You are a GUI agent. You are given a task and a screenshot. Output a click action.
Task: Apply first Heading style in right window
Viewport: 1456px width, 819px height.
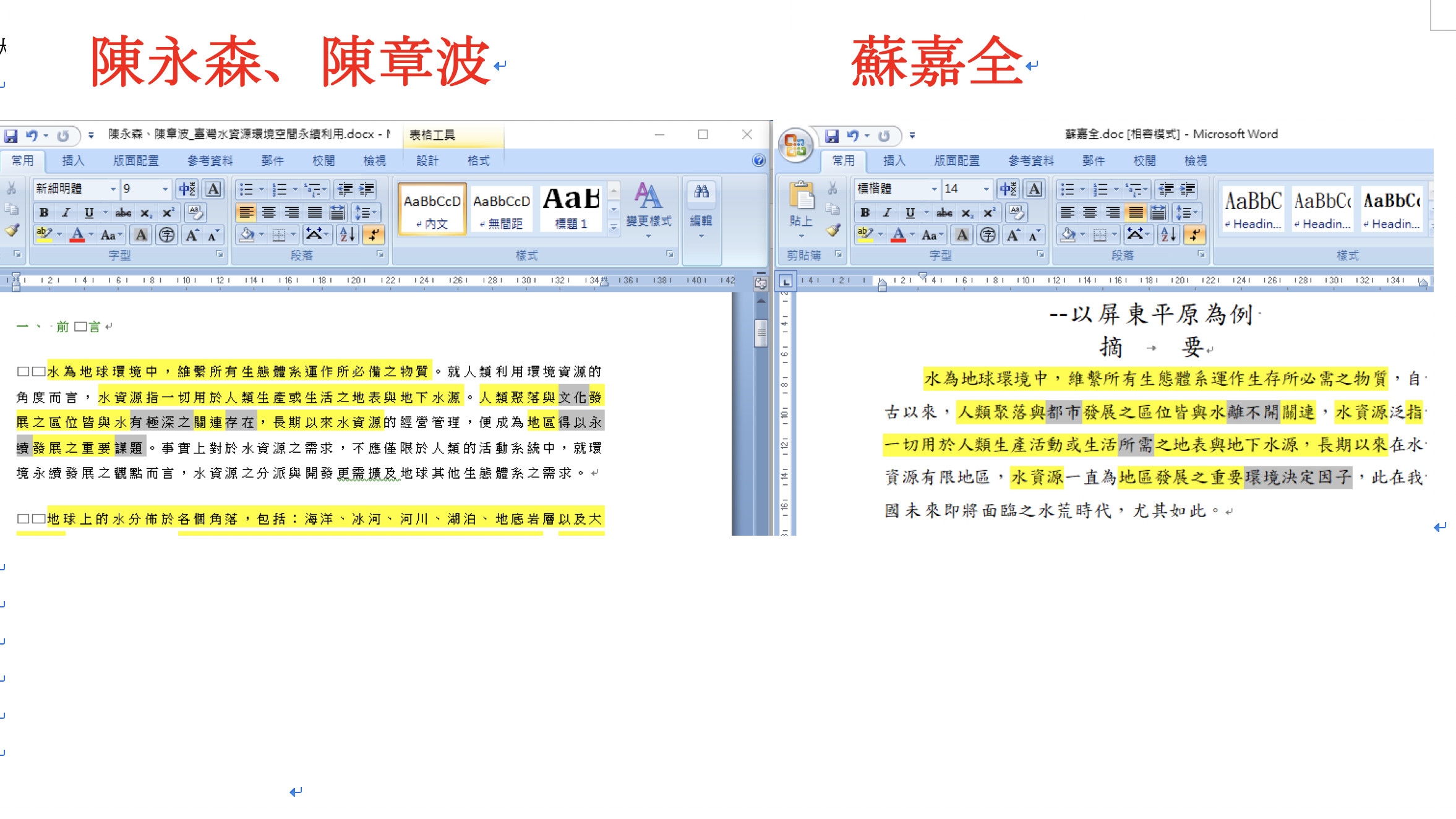click(x=1254, y=208)
